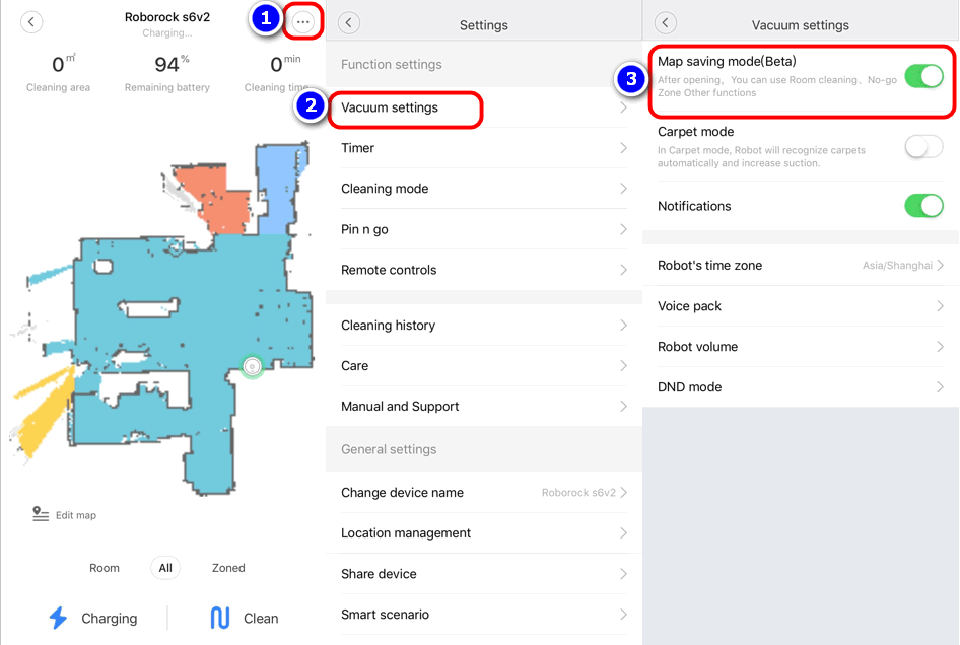Tap the Charging lightning bolt icon
960x645 pixels.
(x=58, y=617)
